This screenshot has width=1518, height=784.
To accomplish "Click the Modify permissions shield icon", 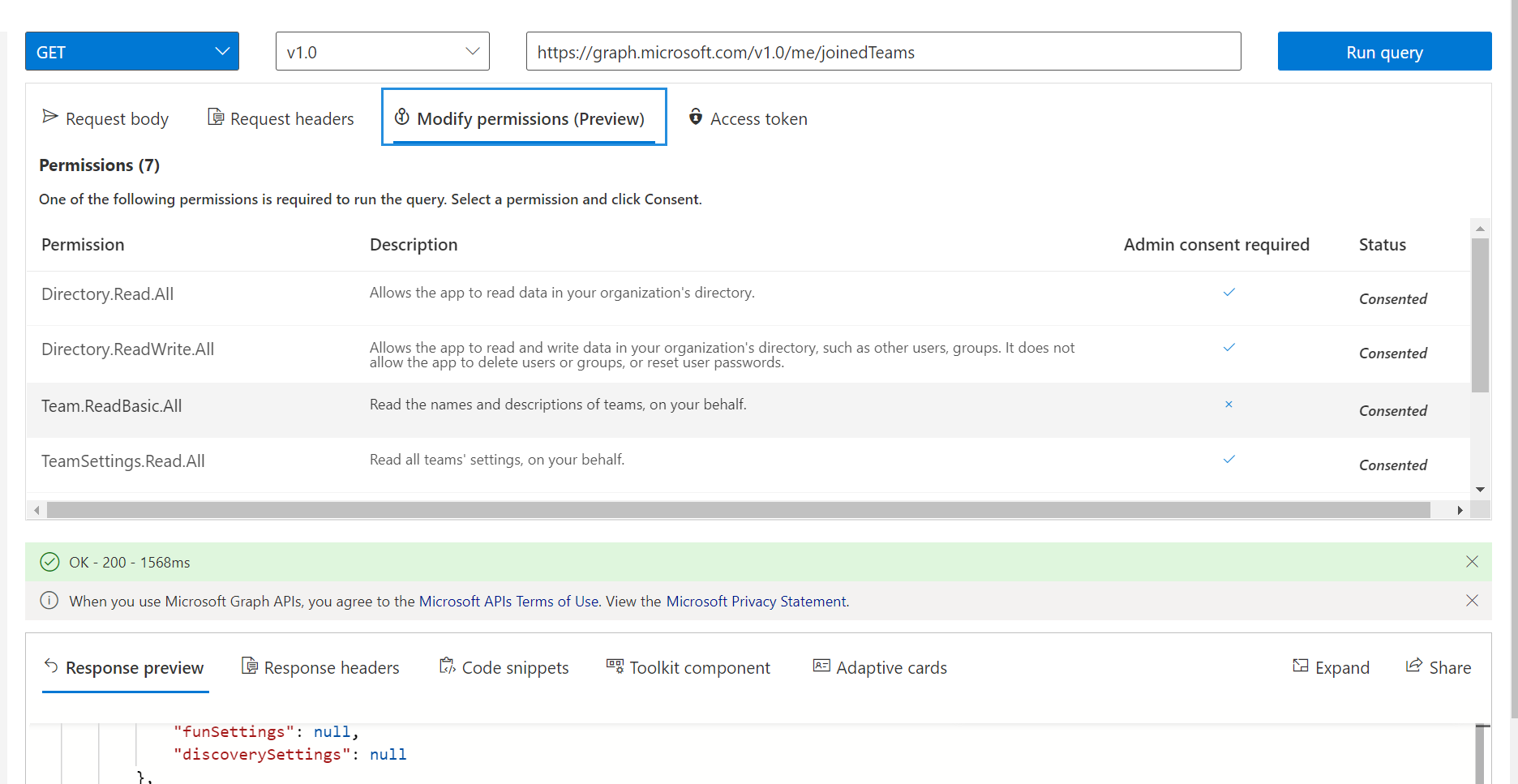I will pyautogui.click(x=402, y=117).
